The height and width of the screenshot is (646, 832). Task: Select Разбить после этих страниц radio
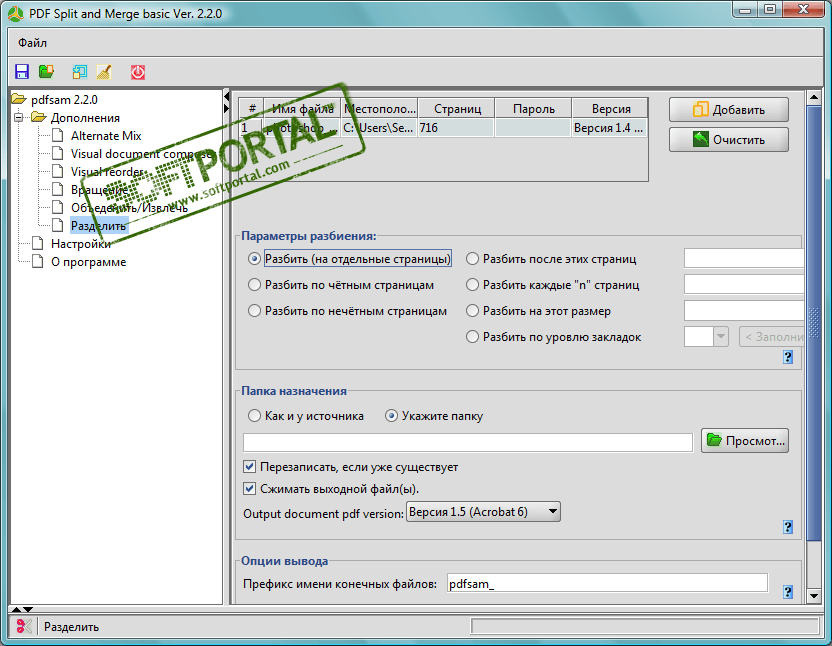pos(472,259)
